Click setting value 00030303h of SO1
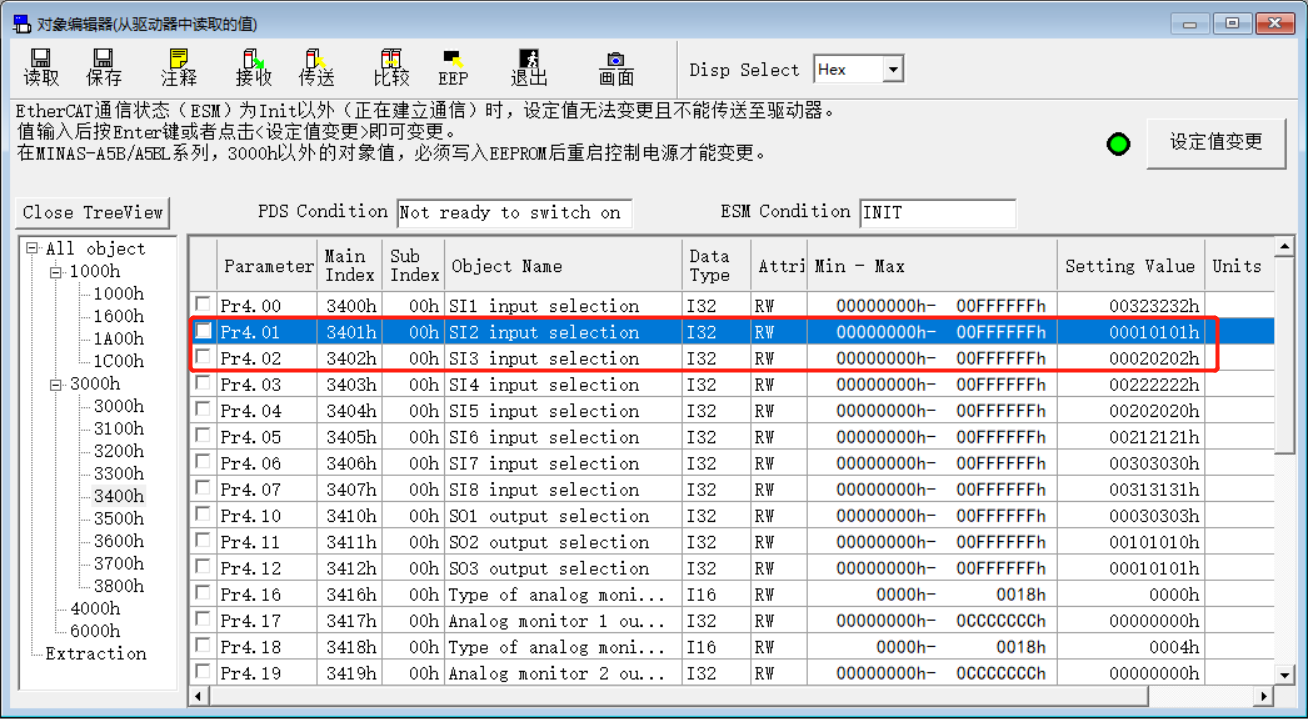 point(1131,516)
